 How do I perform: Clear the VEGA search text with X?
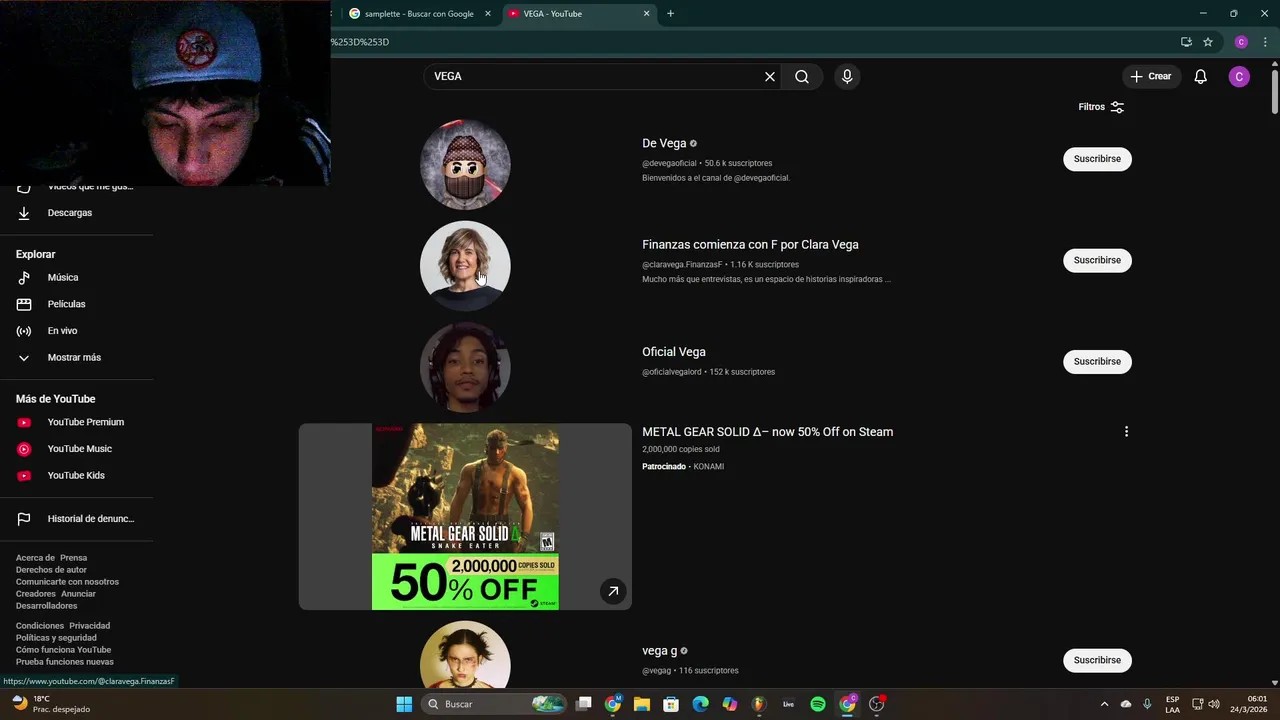770,76
